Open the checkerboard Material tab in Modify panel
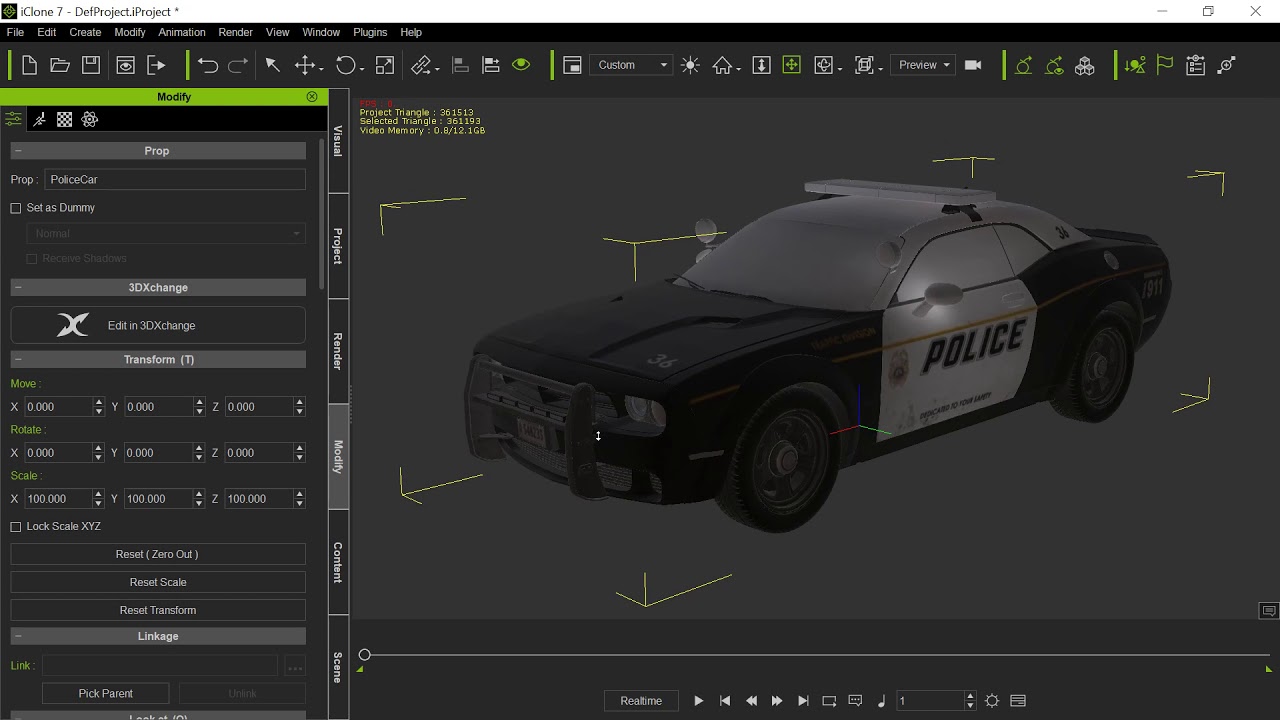Viewport: 1280px width, 720px height. (x=65, y=119)
